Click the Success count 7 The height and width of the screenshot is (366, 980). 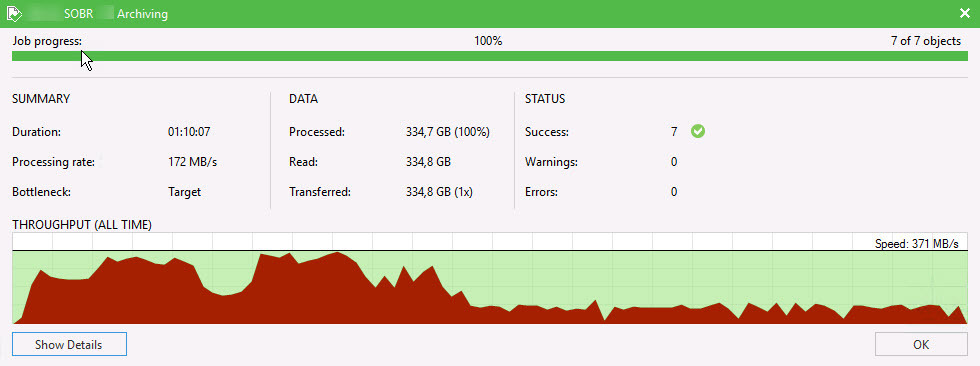point(674,132)
